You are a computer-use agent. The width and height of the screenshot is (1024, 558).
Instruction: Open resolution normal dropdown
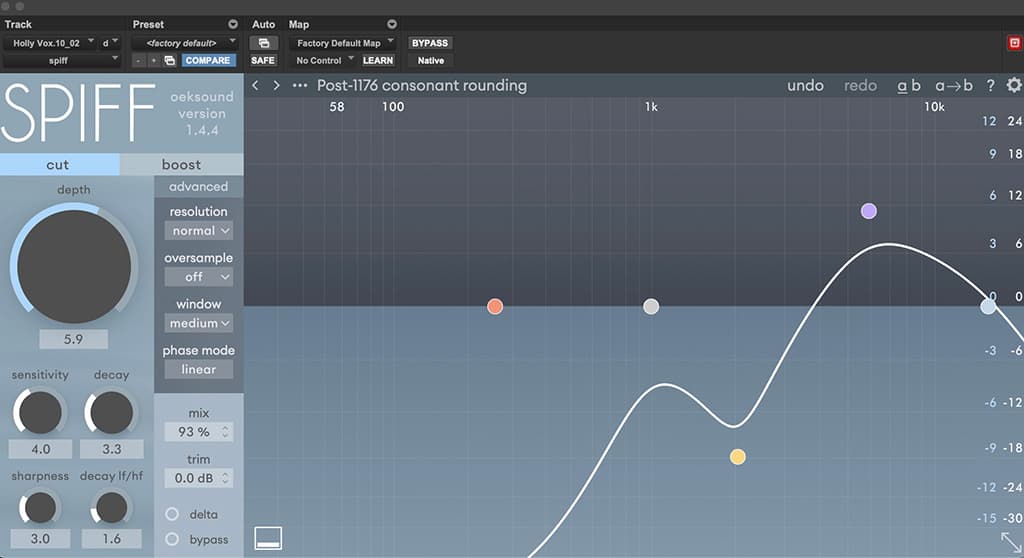click(199, 231)
